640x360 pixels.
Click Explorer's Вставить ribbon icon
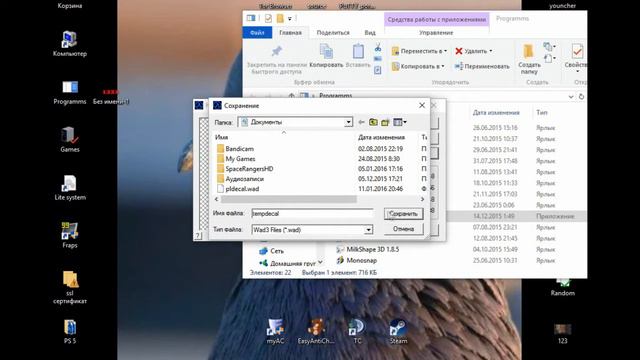[358, 56]
